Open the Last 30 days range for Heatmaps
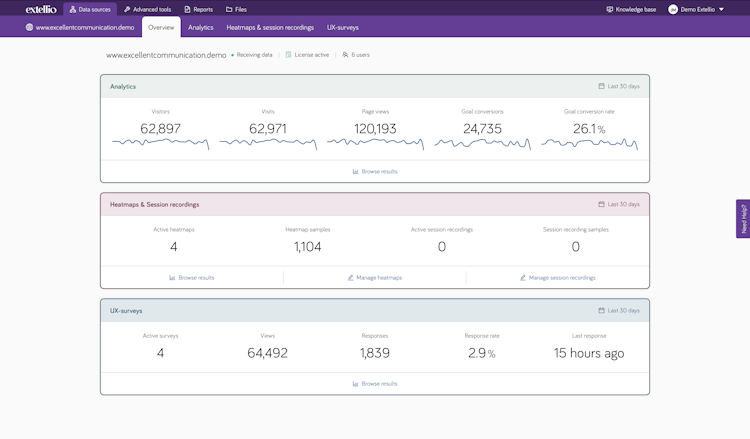750x439 pixels. (619, 204)
